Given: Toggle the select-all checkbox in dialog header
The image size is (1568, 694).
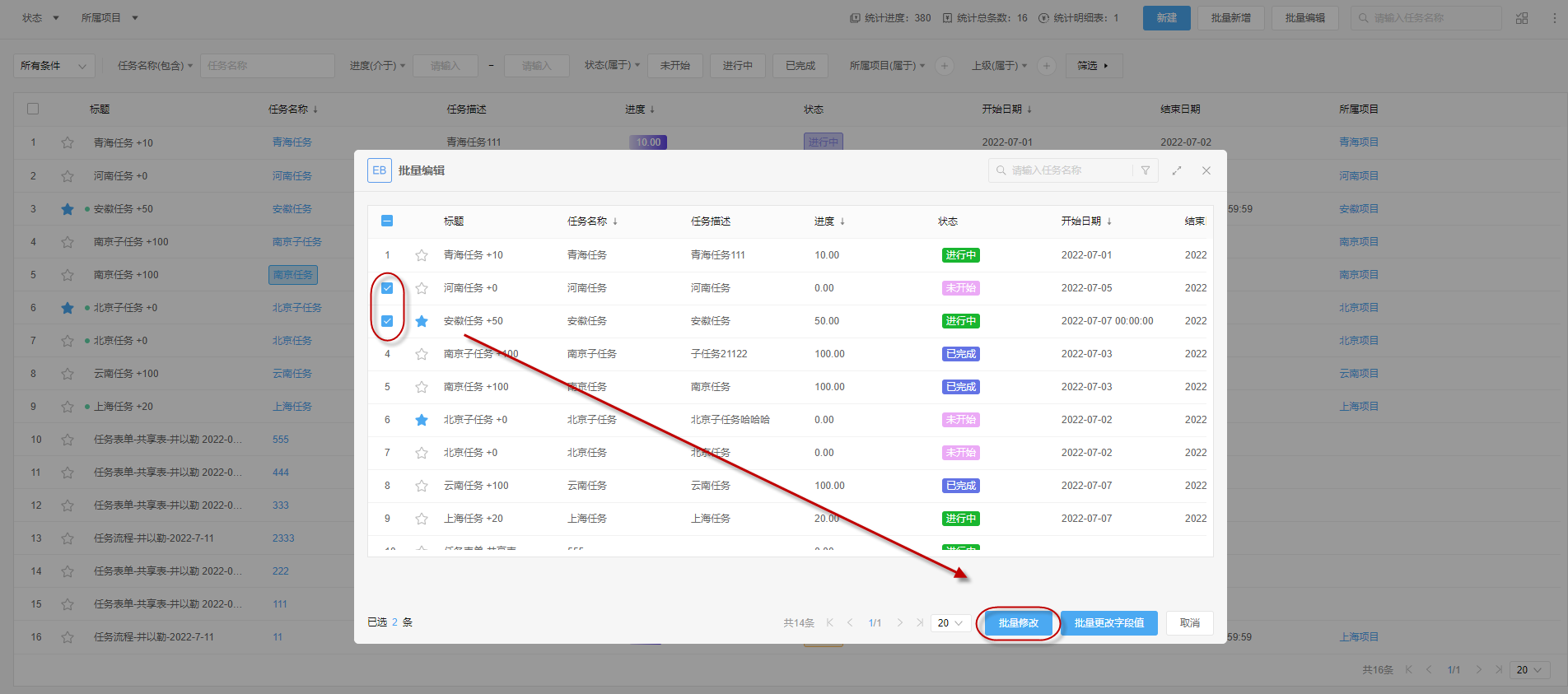Looking at the screenshot, I should pyautogui.click(x=387, y=221).
